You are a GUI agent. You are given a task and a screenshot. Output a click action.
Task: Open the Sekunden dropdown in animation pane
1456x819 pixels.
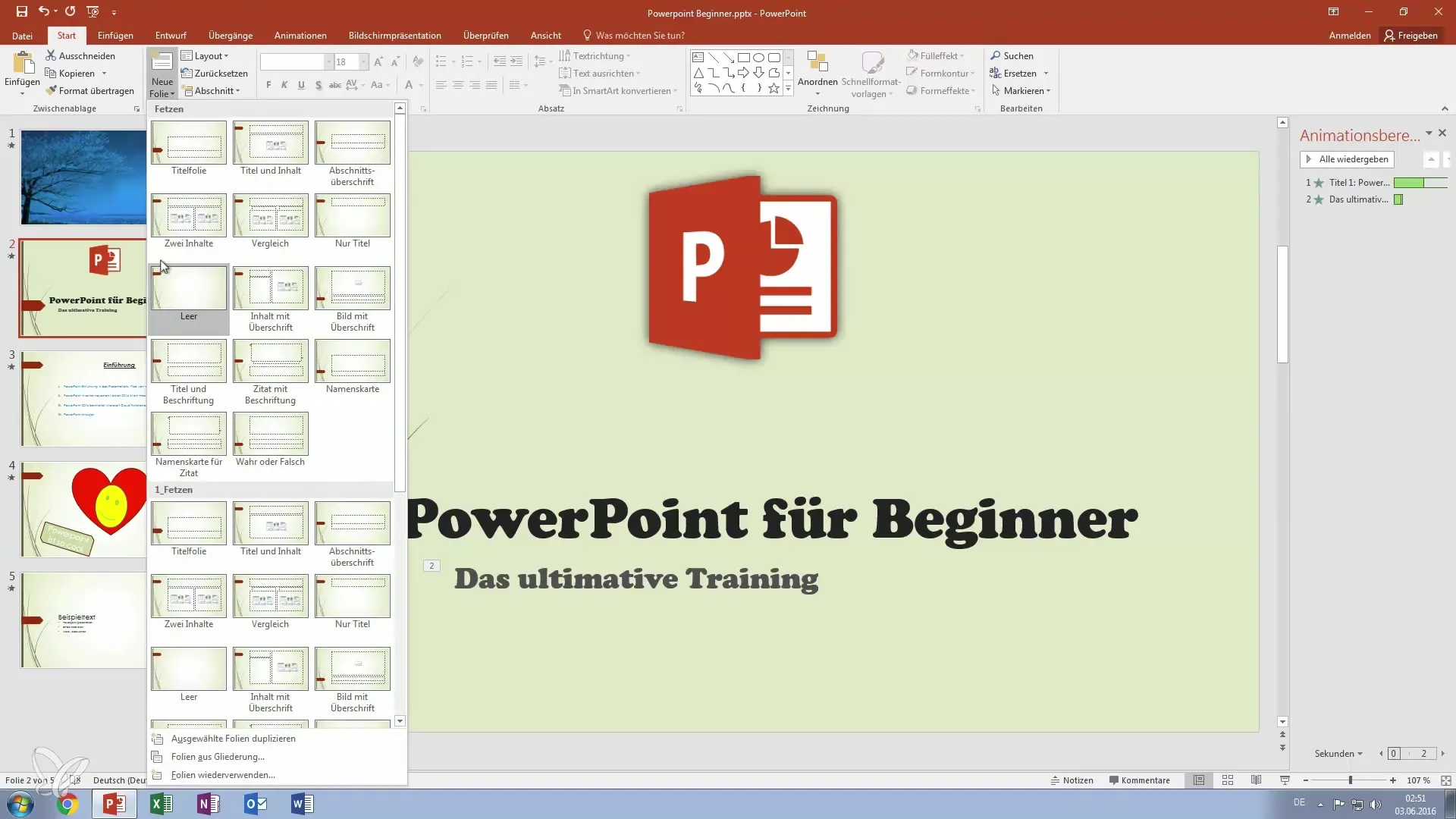pyautogui.click(x=1338, y=753)
